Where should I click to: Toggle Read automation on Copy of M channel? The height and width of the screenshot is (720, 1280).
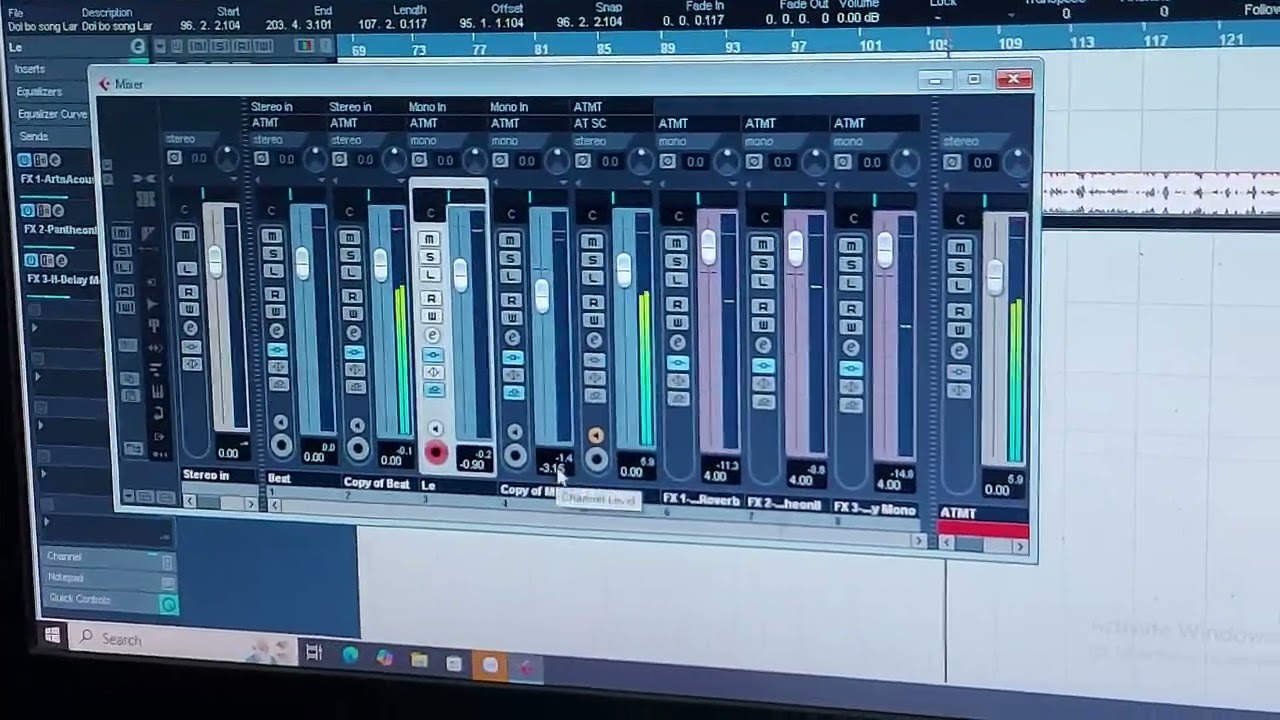(x=512, y=300)
